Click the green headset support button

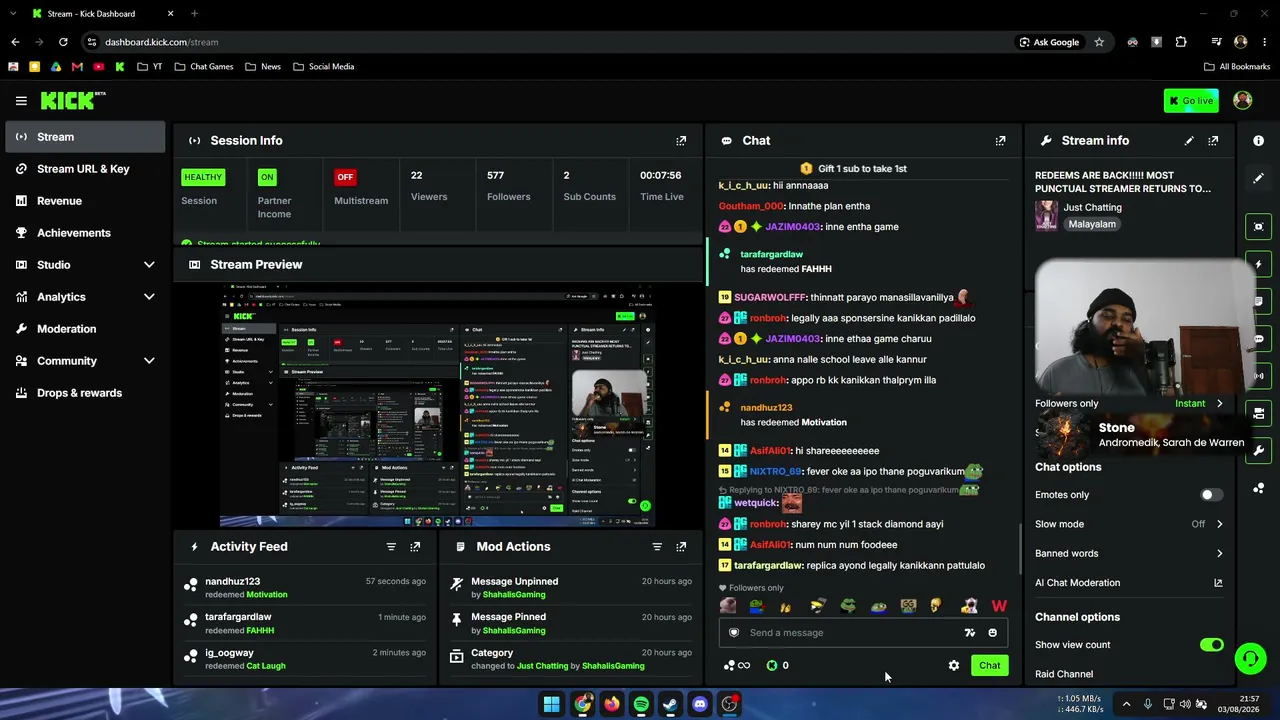(x=1250, y=658)
